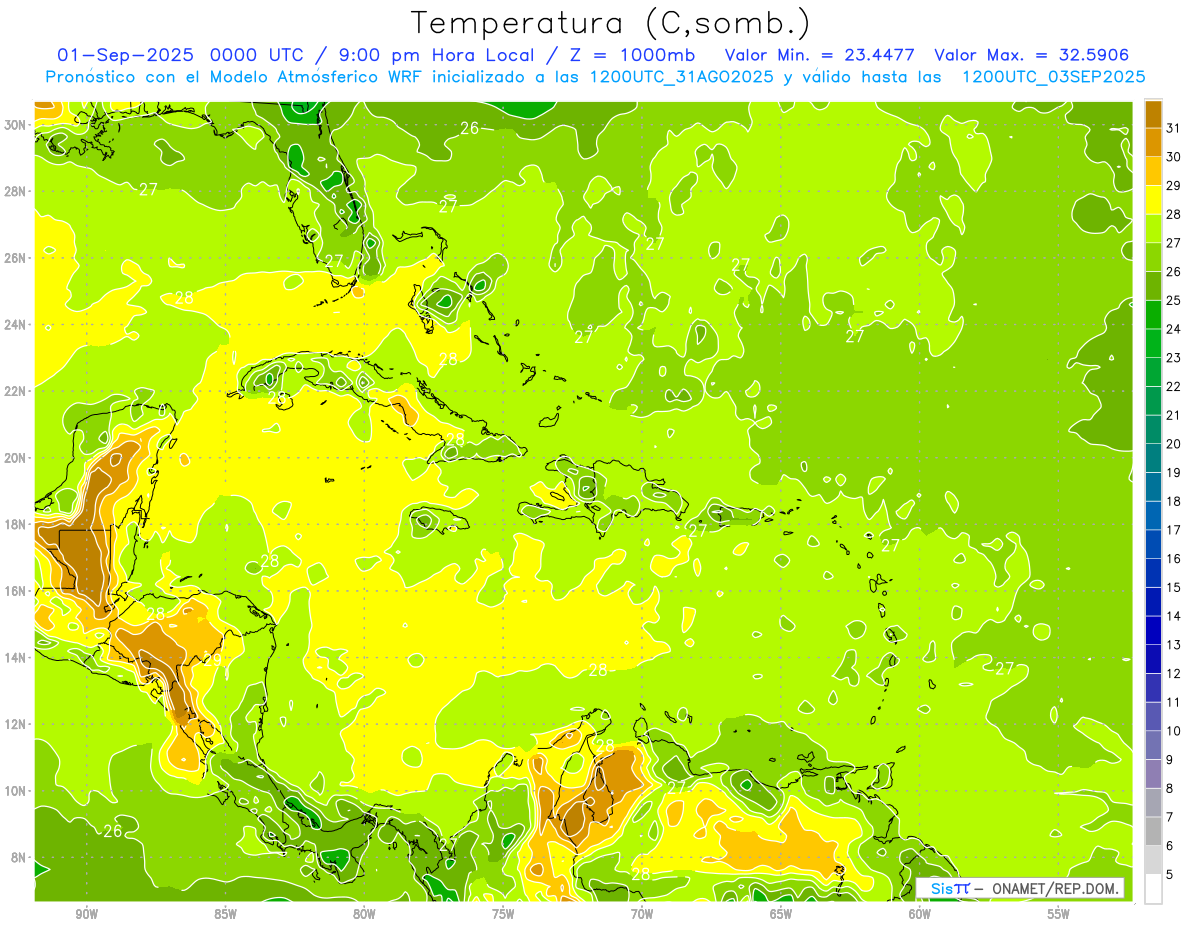
Task: Click legend color band between 26 and 27
Action: [x=1153, y=257]
